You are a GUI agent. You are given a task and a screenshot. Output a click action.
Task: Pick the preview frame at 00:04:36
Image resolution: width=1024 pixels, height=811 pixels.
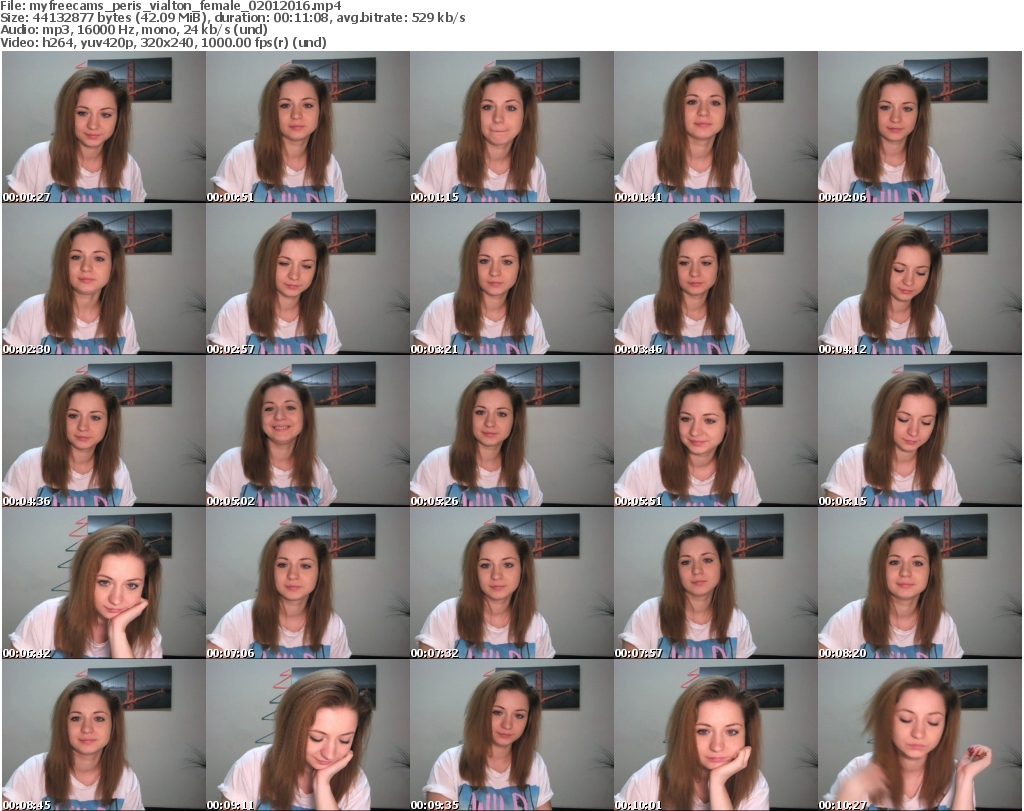click(104, 431)
